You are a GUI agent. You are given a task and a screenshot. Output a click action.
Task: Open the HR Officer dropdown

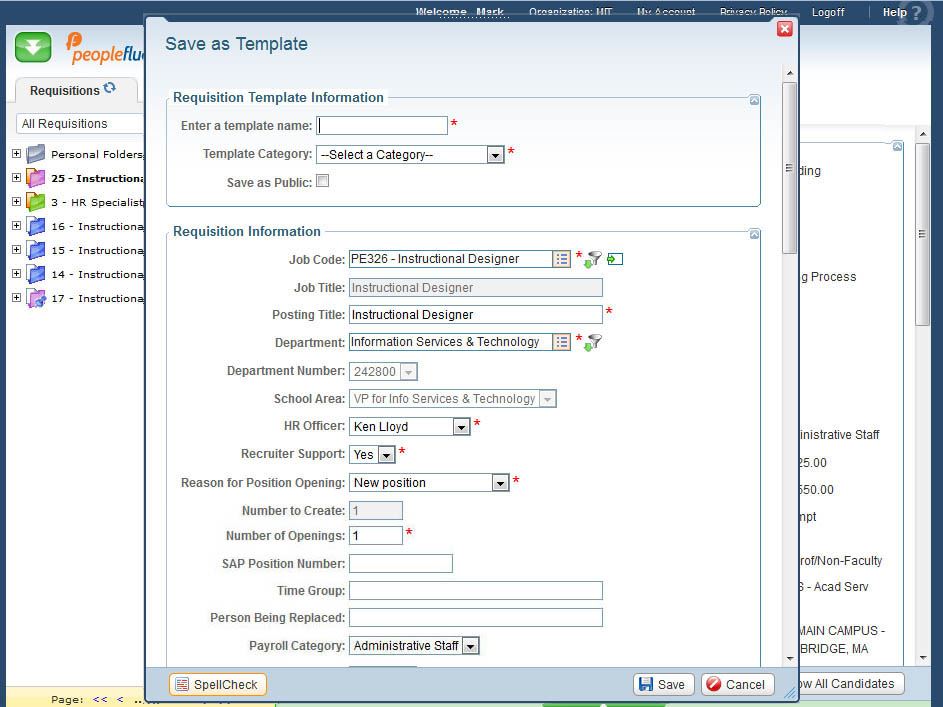click(x=461, y=427)
